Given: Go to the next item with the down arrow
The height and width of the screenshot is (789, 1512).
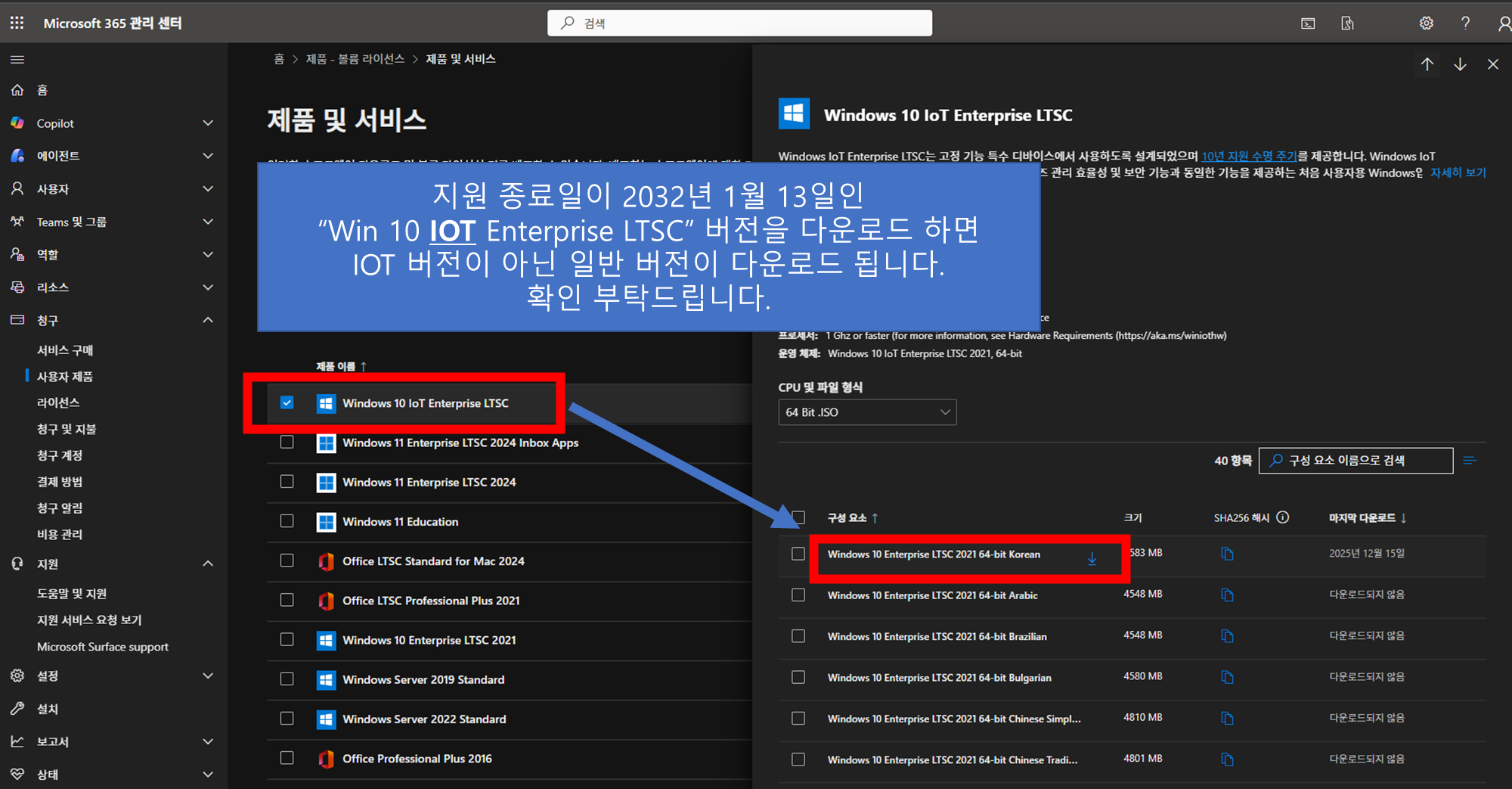Looking at the screenshot, I should click(x=1460, y=64).
